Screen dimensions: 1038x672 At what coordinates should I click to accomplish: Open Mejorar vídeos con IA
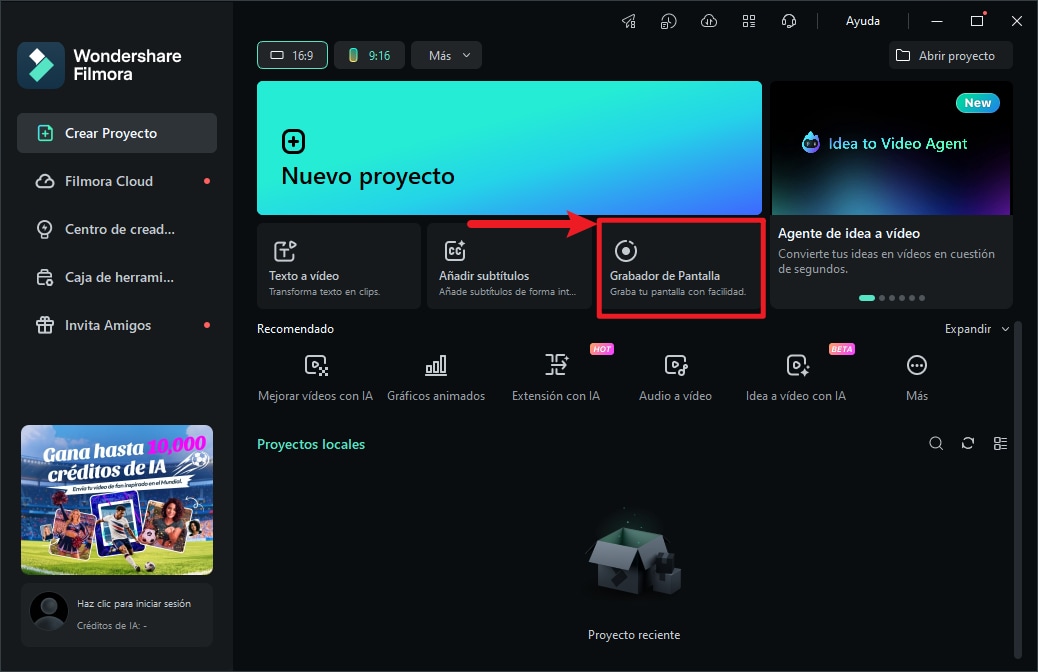point(316,379)
